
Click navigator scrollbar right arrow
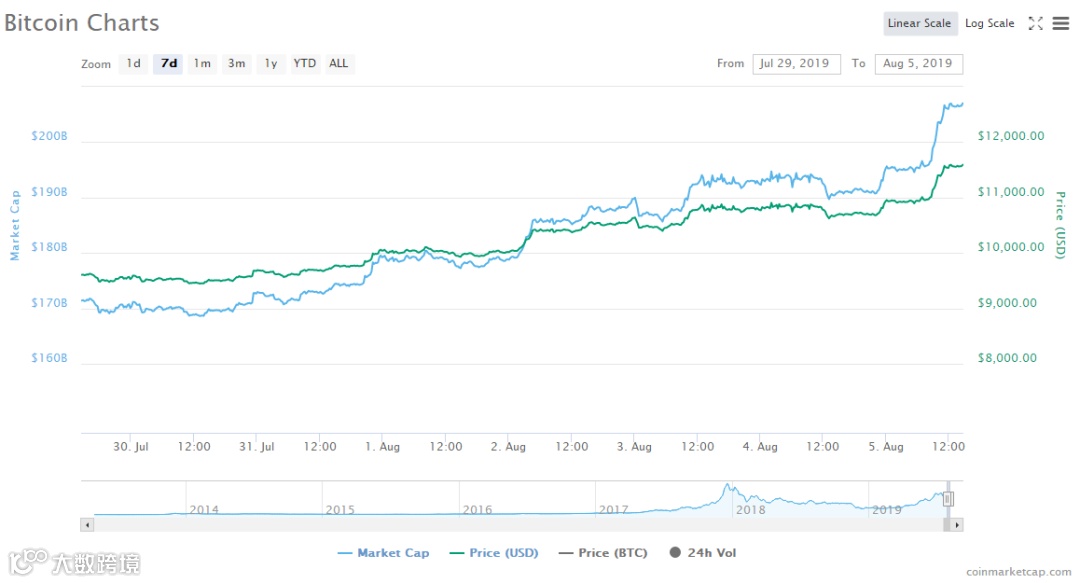[957, 525]
